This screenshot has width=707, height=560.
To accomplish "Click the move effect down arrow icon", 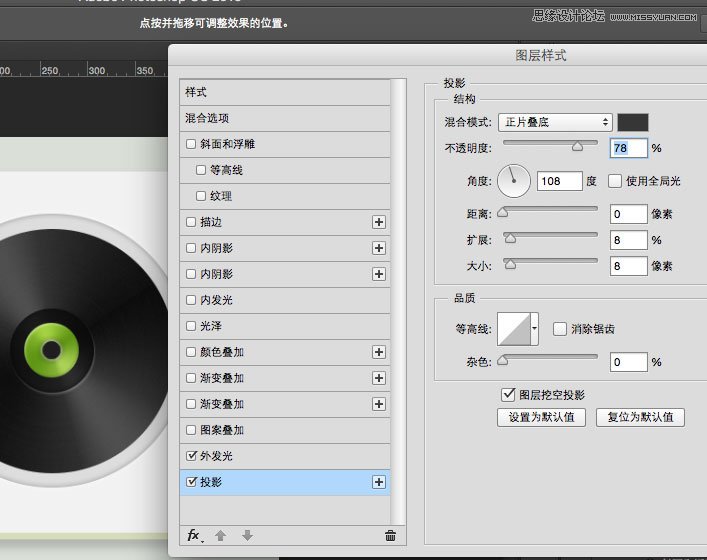I will tap(248, 536).
